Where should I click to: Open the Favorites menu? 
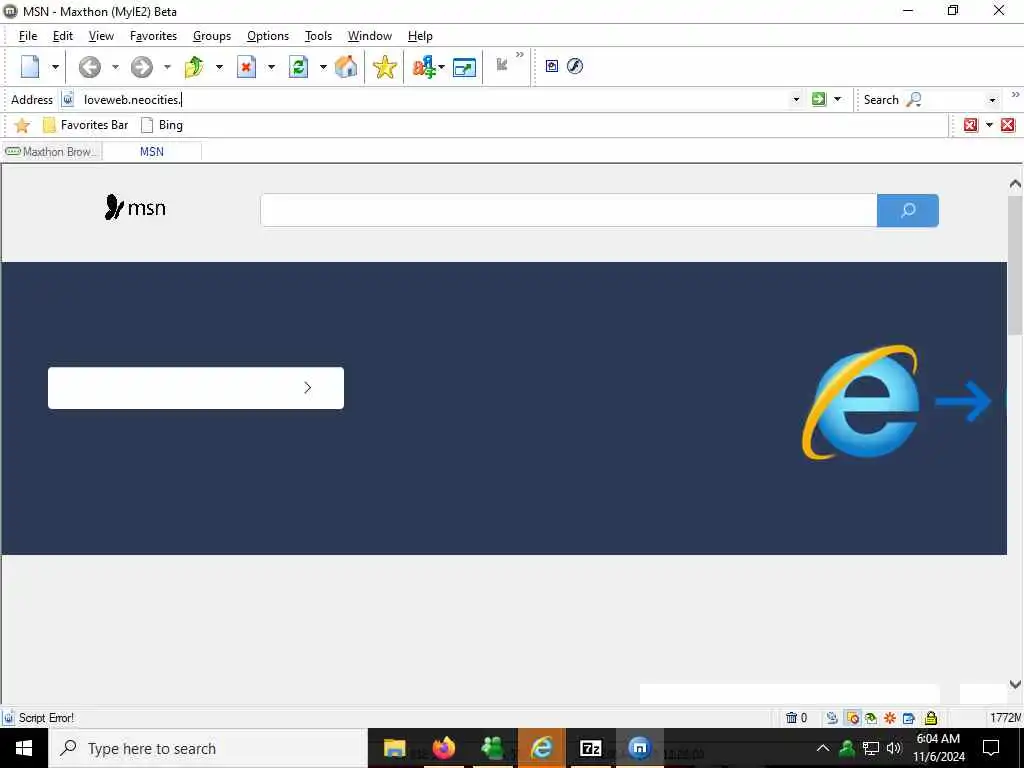pos(153,36)
